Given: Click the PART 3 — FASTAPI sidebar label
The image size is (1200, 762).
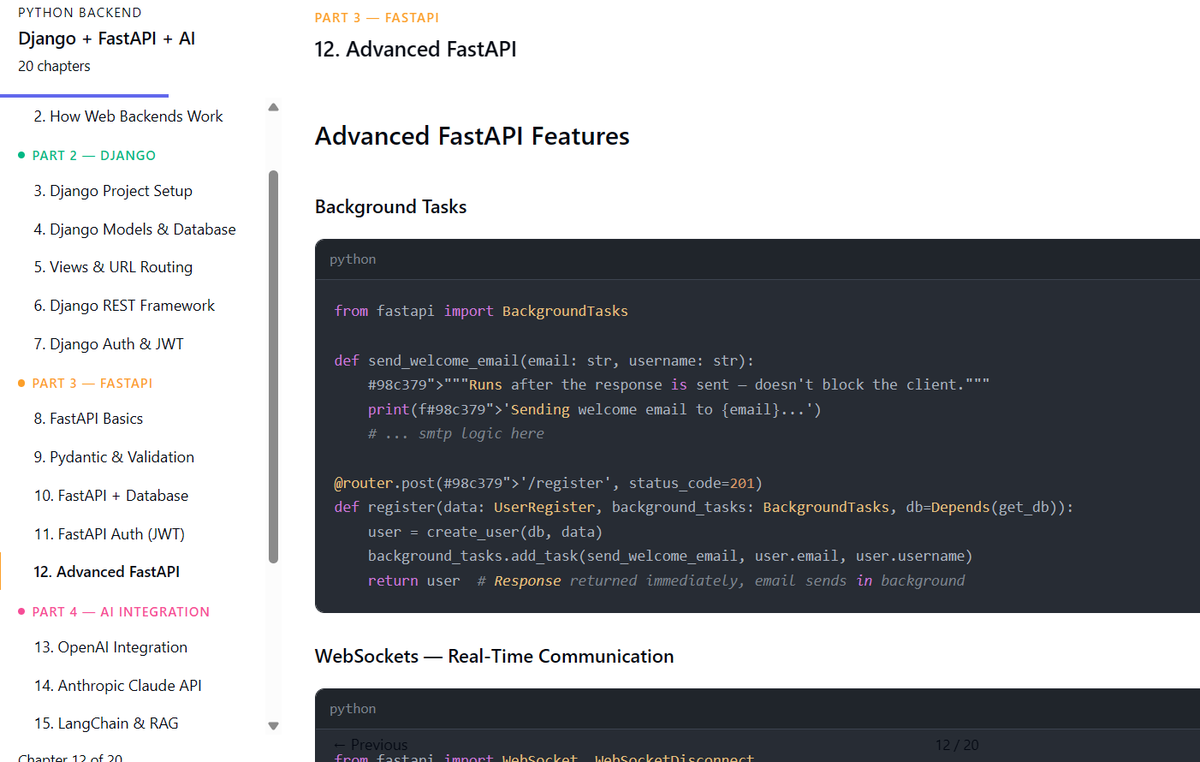Looking at the screenshot, I should tap(92, 383).
